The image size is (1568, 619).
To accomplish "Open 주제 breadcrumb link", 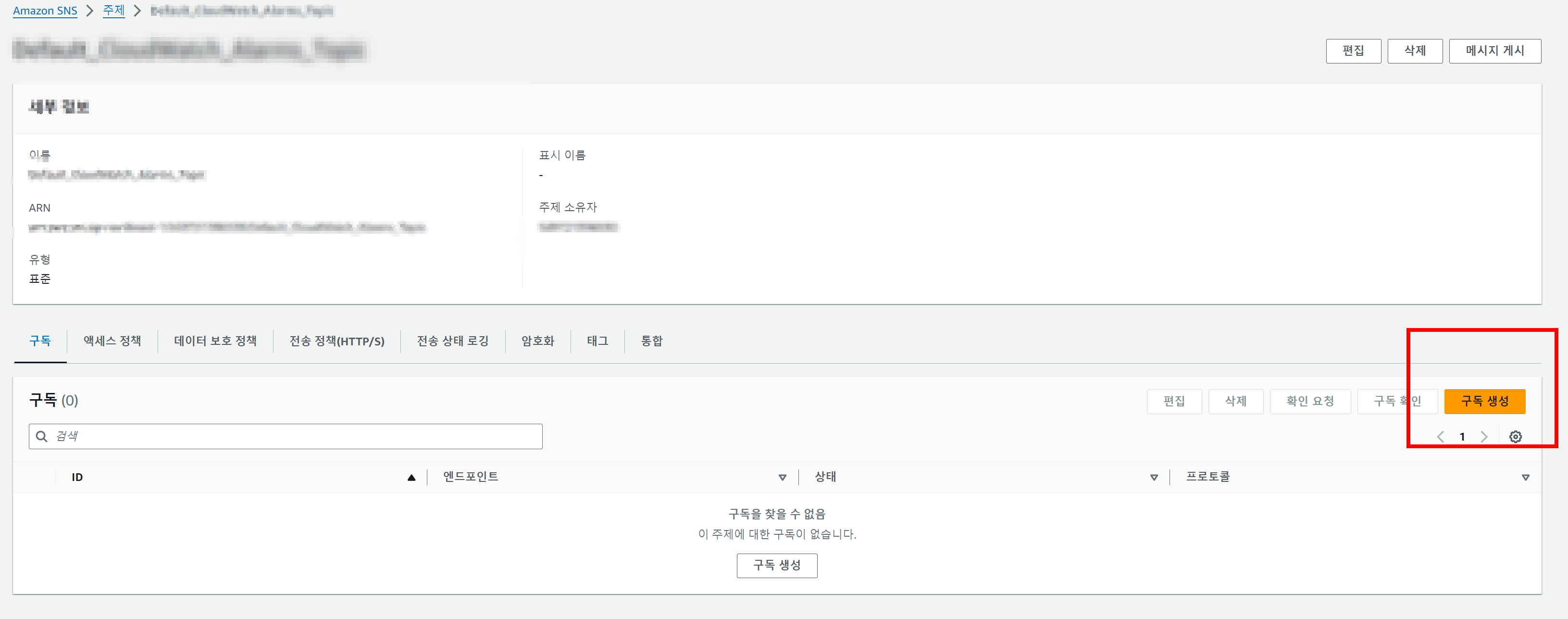I will [114, 11].
